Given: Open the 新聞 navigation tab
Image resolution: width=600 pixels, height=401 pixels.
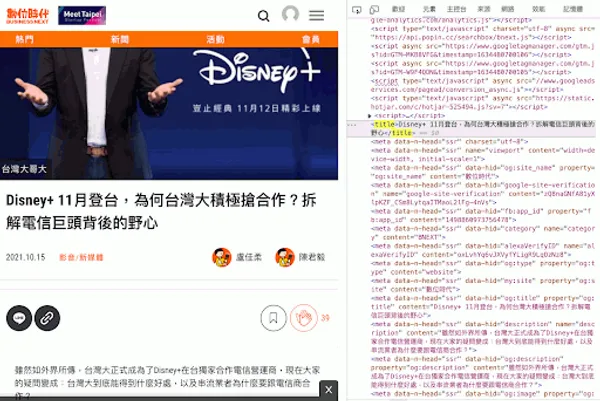Looking at the screenshot, I should 120,39.
